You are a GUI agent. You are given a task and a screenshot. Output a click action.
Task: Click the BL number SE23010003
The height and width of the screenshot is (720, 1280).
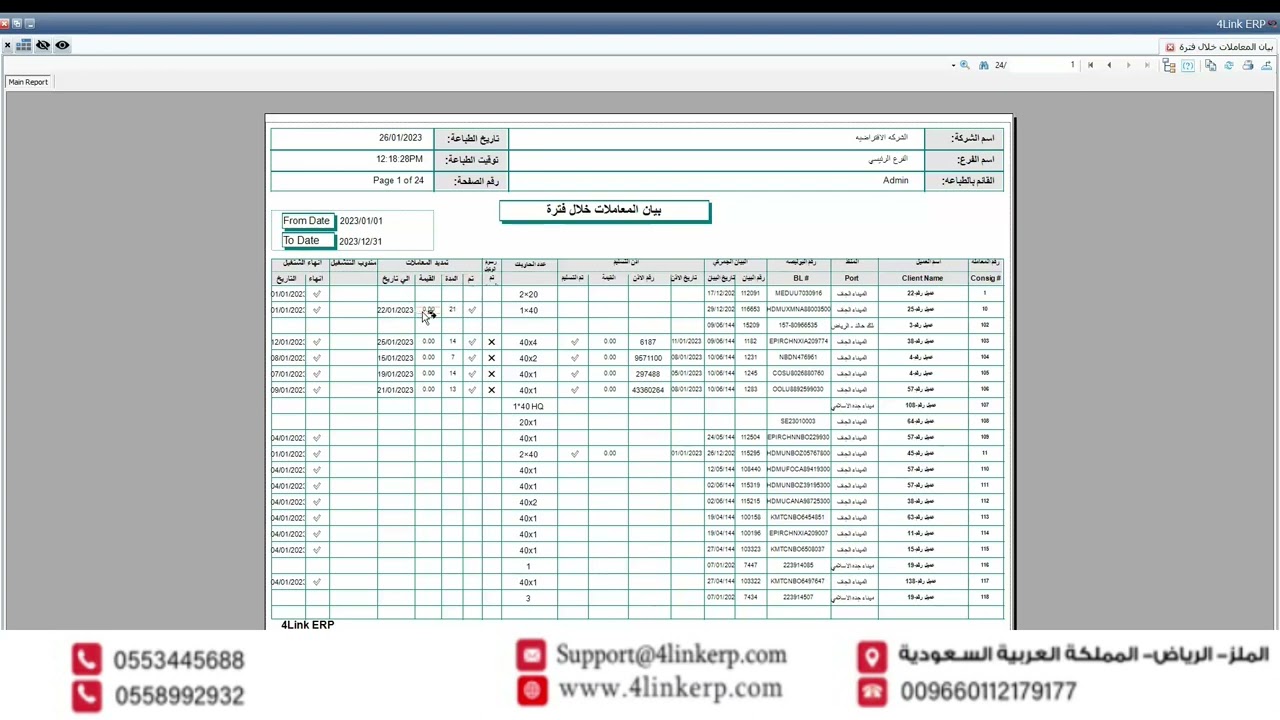(x=798, y=422)
